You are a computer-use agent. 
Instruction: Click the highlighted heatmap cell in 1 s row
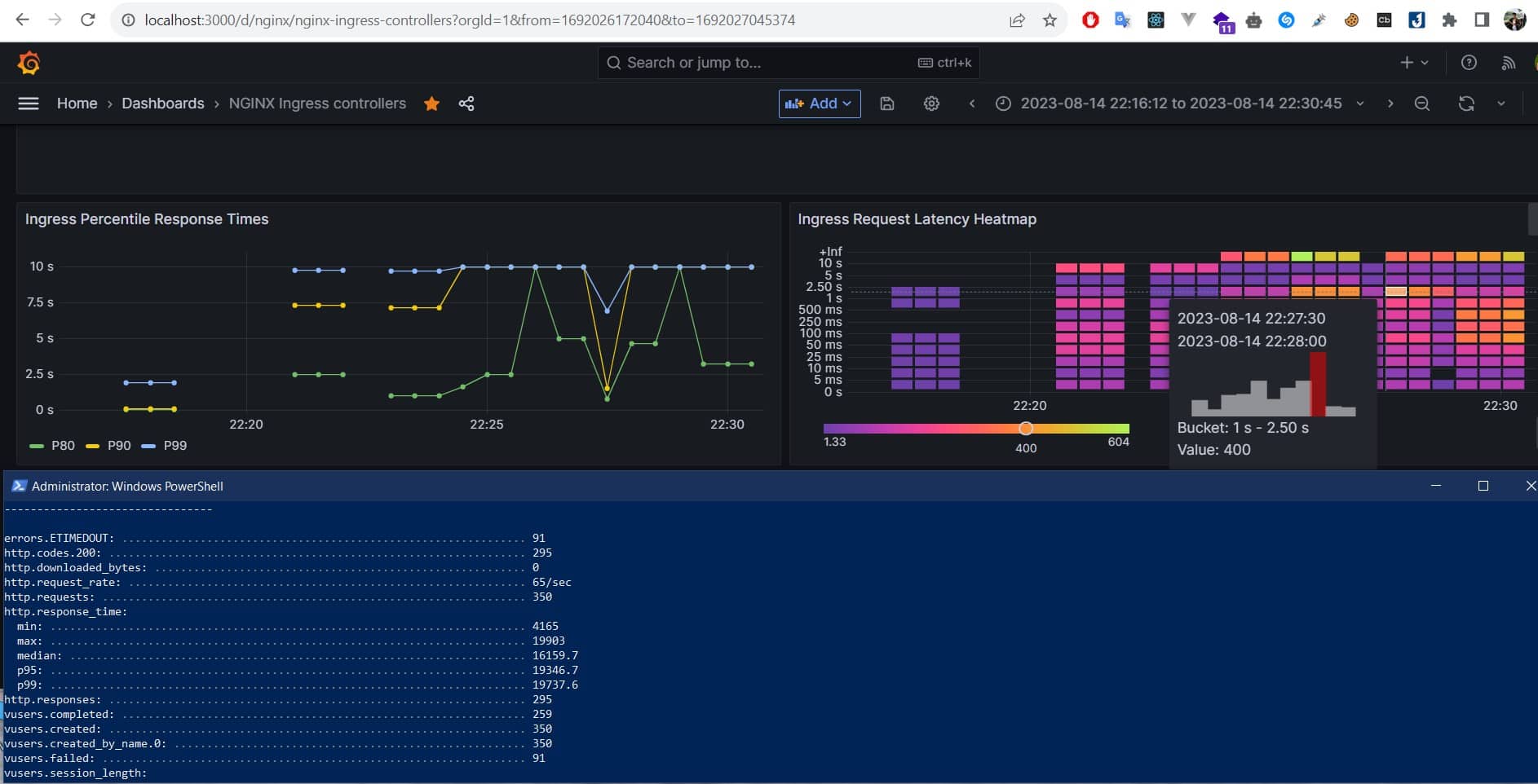point(1396,292)
